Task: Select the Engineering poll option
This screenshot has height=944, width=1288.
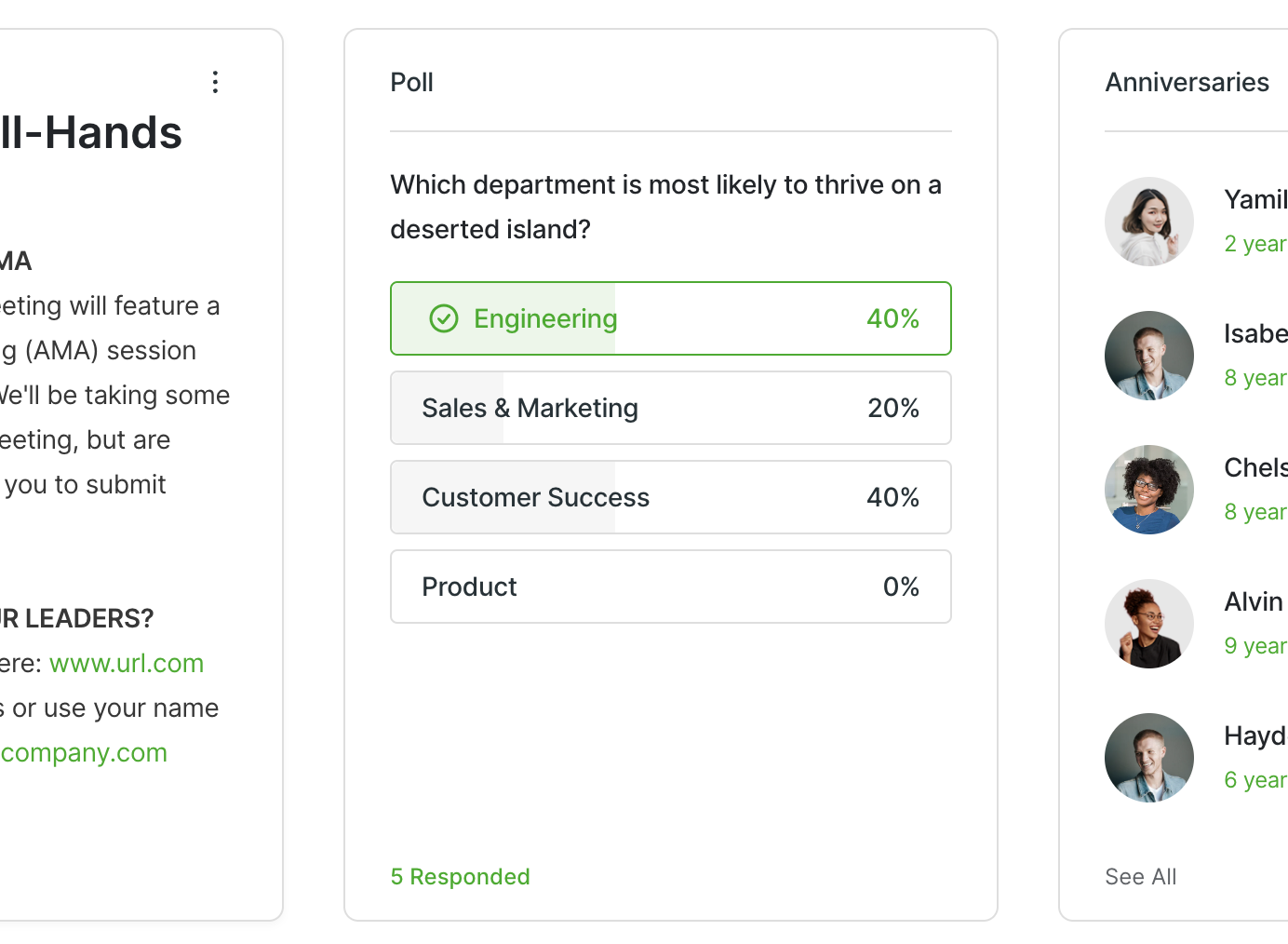Action: (670, 318)
